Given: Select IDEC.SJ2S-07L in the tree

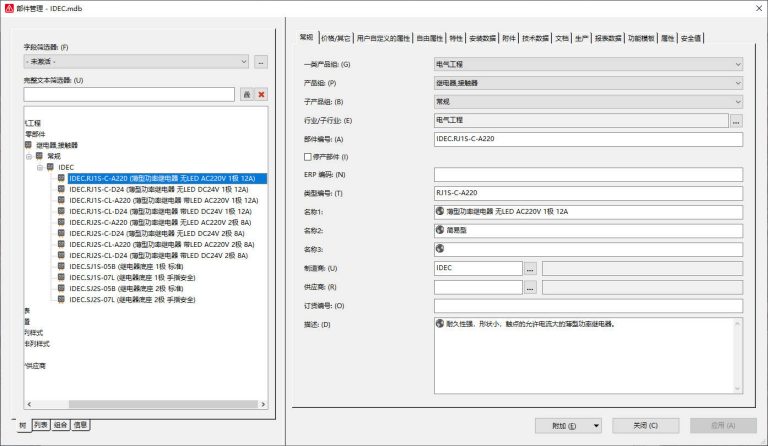Looking at the screenshot, I should [132, 300].
